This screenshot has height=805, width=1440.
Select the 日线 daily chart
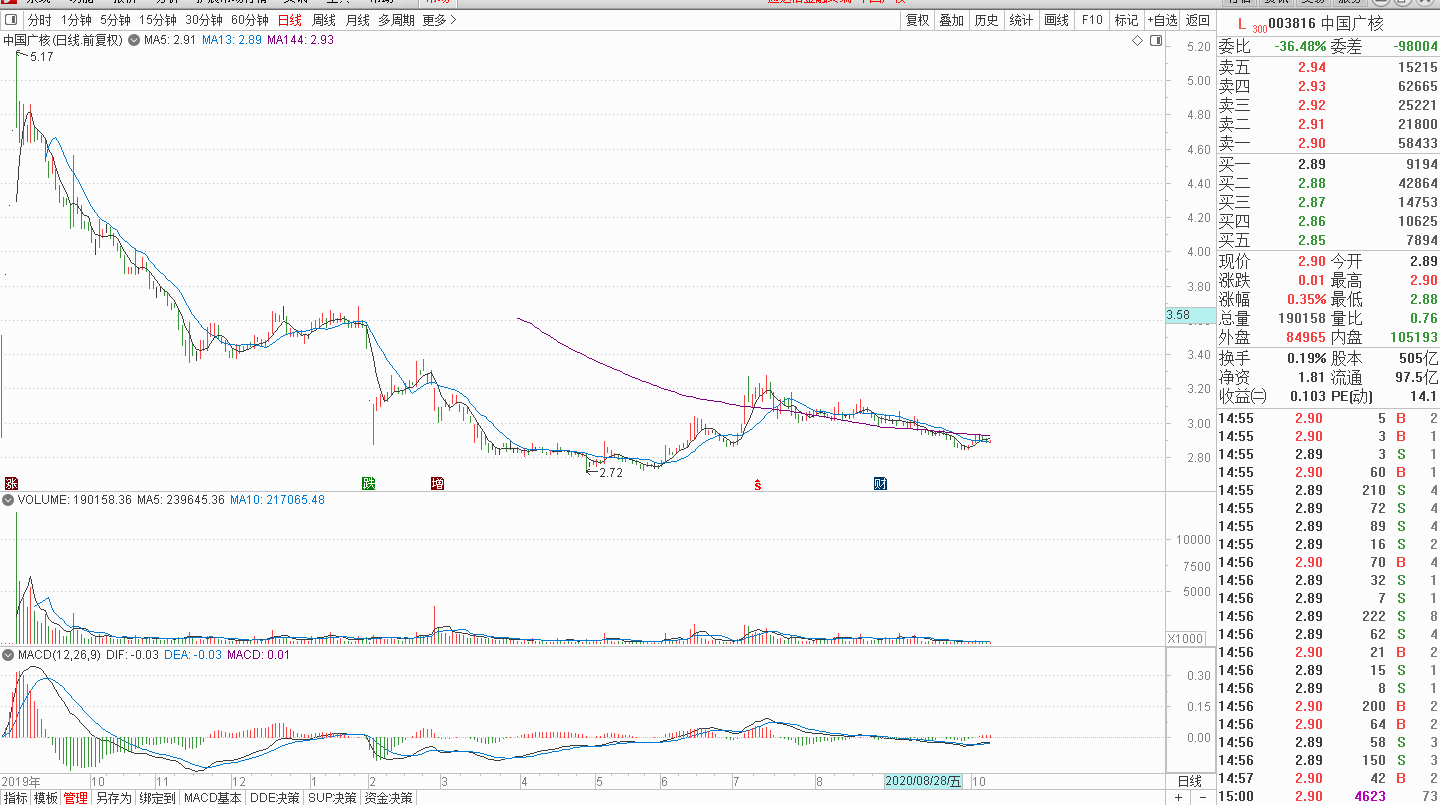pos(290,20)
